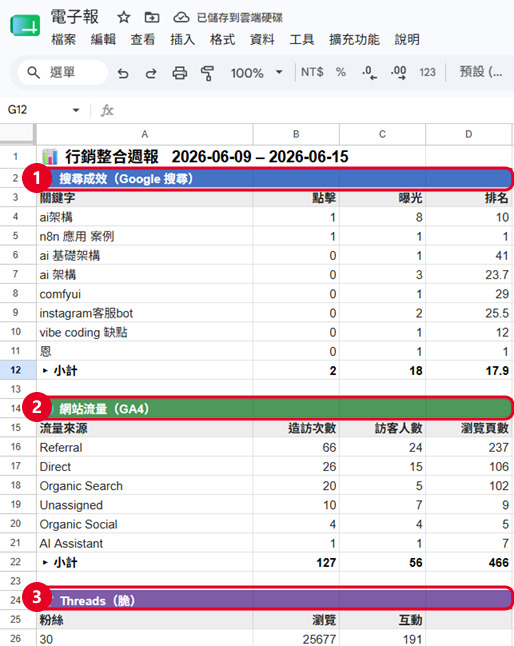The image size is (514, 646).
Task: Click the 流量來源 header cell
Action: click(145, 428)
